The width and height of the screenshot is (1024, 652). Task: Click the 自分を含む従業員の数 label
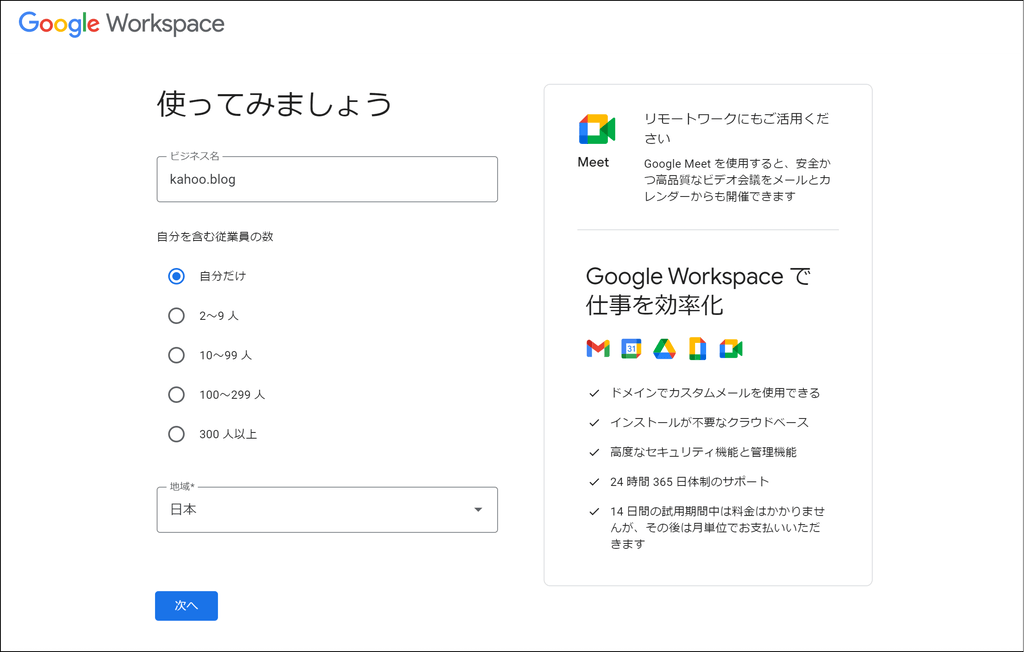[215, 236]
